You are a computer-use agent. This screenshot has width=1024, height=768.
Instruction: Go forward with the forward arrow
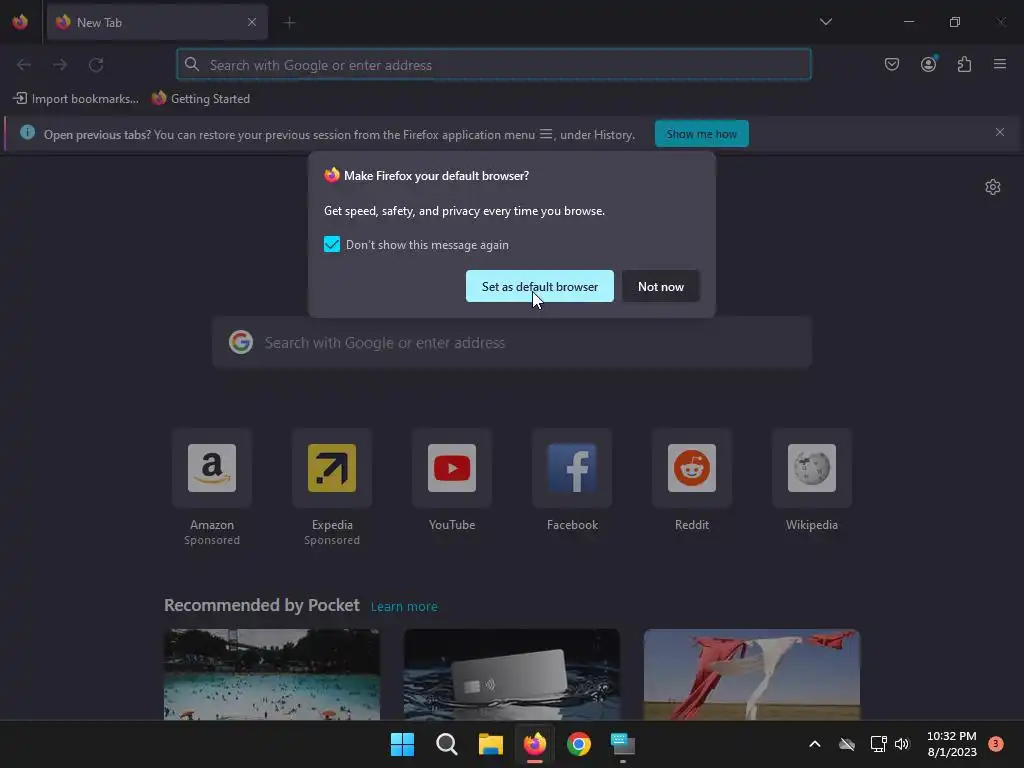point(60,65)
